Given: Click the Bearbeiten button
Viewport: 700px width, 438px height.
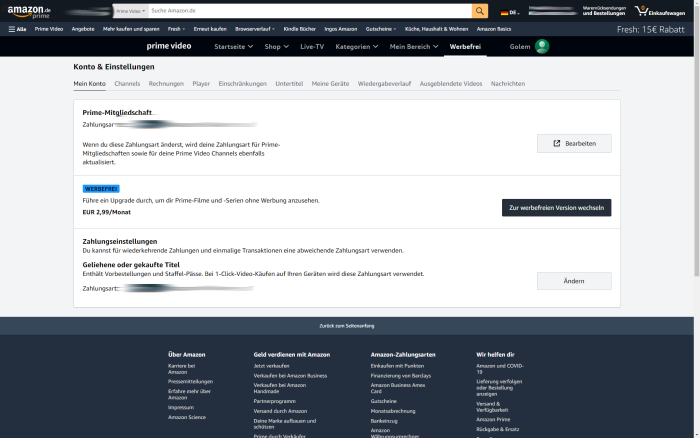Looking at the screenshot, I should [x=574, y=143].
